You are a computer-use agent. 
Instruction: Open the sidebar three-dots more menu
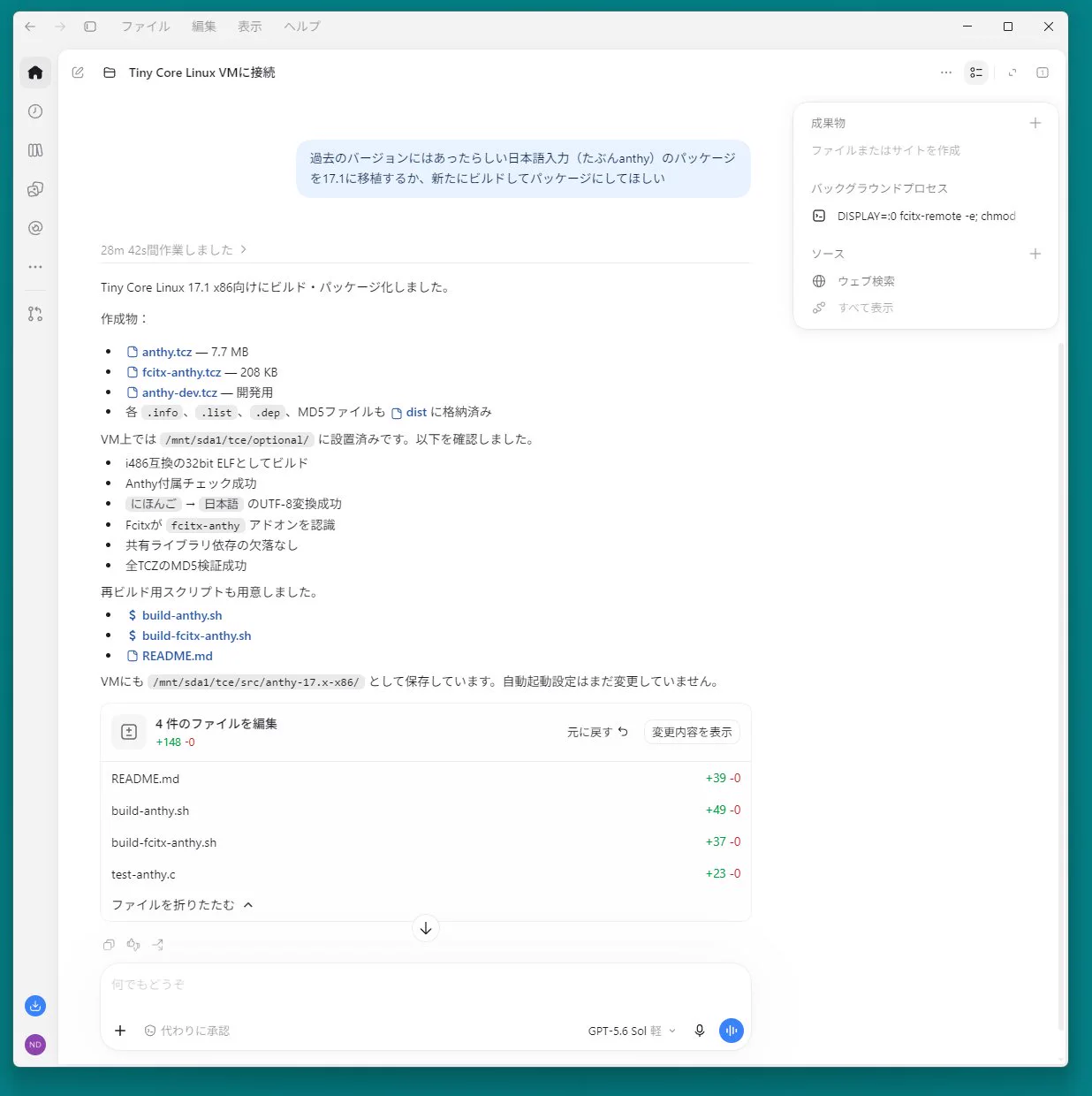(35, 267)
